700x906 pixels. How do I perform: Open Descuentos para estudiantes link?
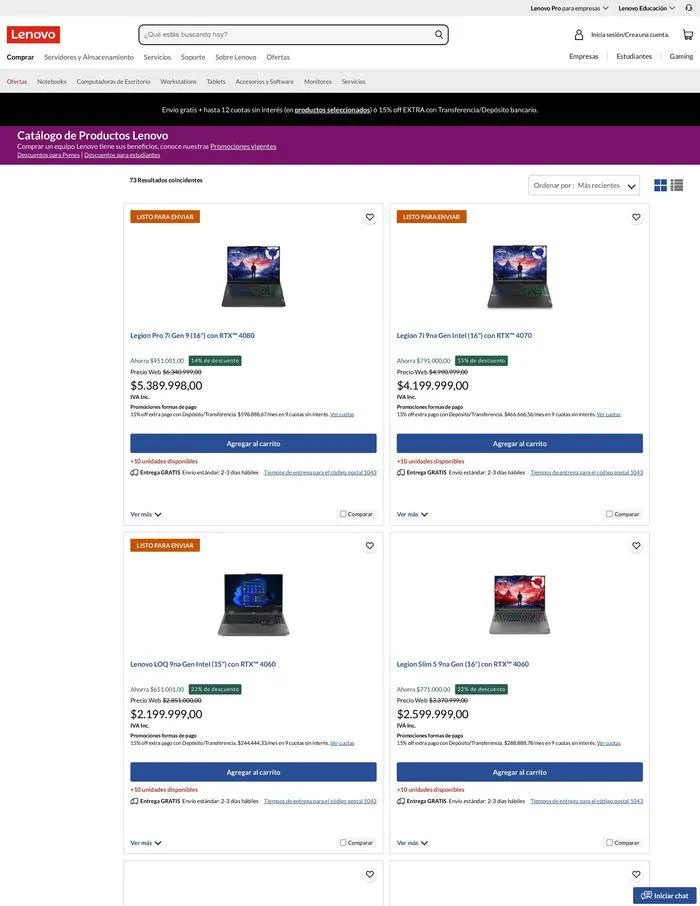click(122, 155)
